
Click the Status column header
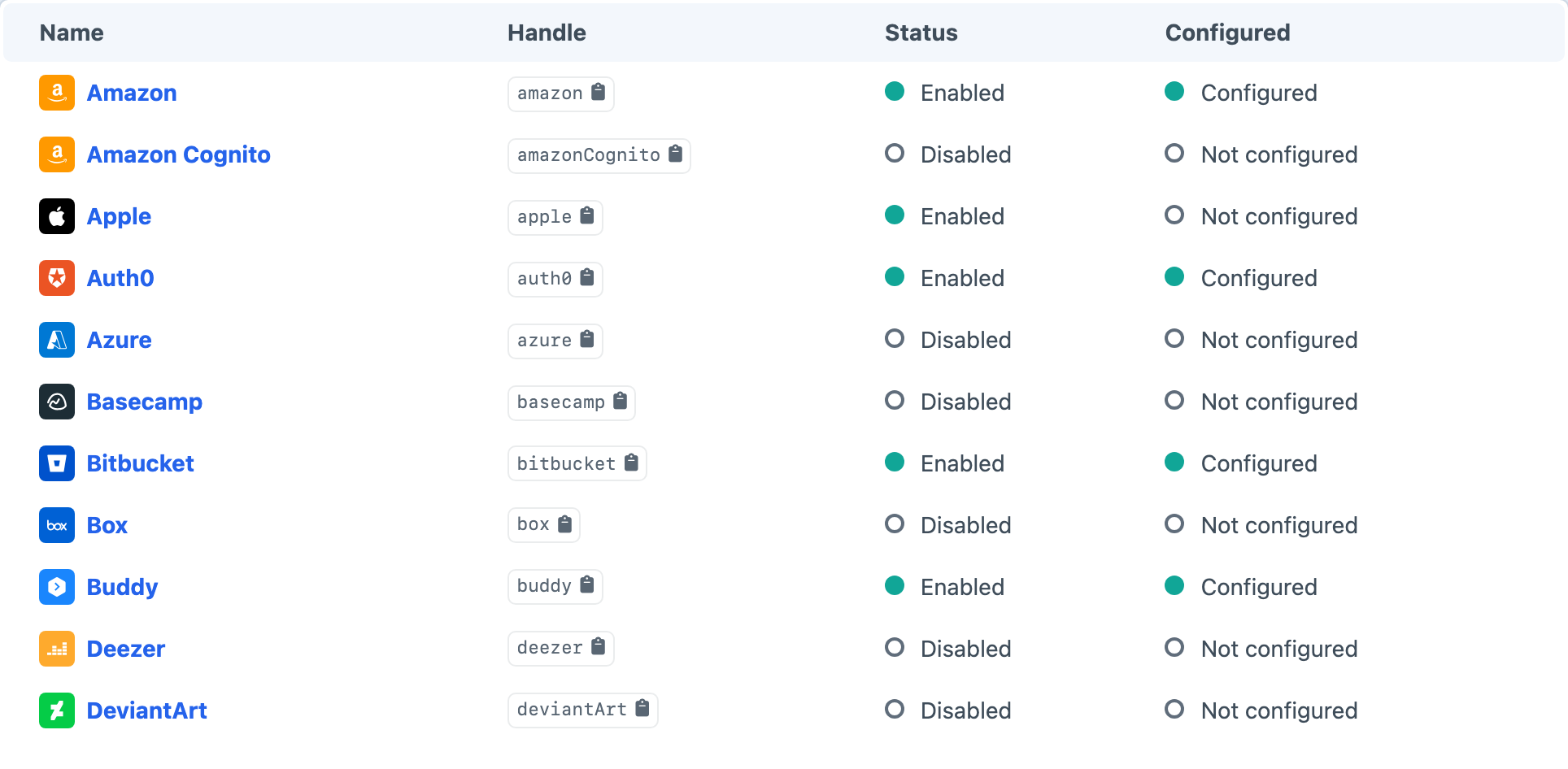pos(921,33)
